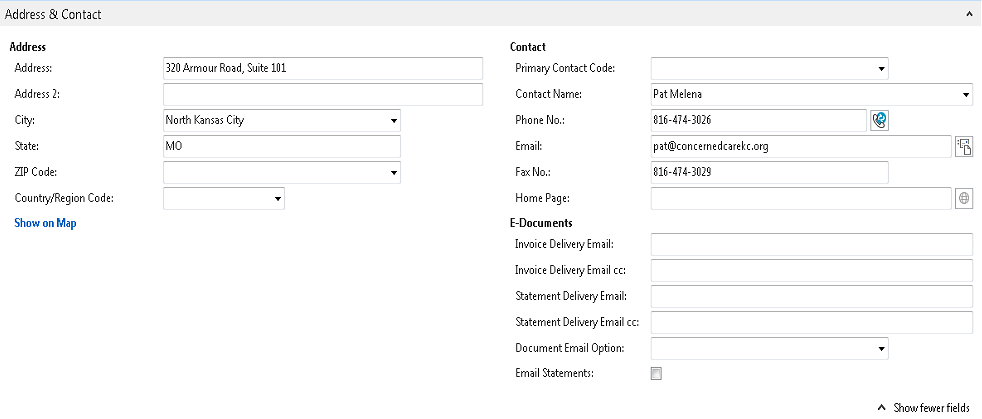Click Show fewer fields
Image resolution: width=982 pixels, height=419 pixels.
tap(924, 408)
